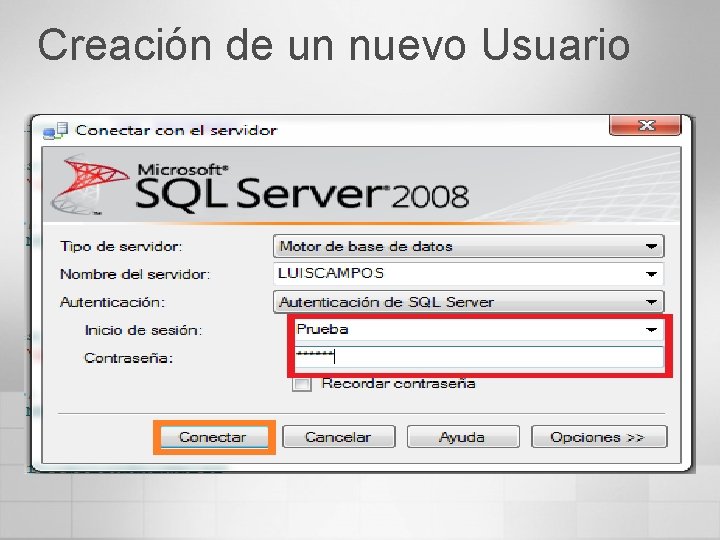Click the Contraseña label

pyautogui.click(x=129, y=358)
